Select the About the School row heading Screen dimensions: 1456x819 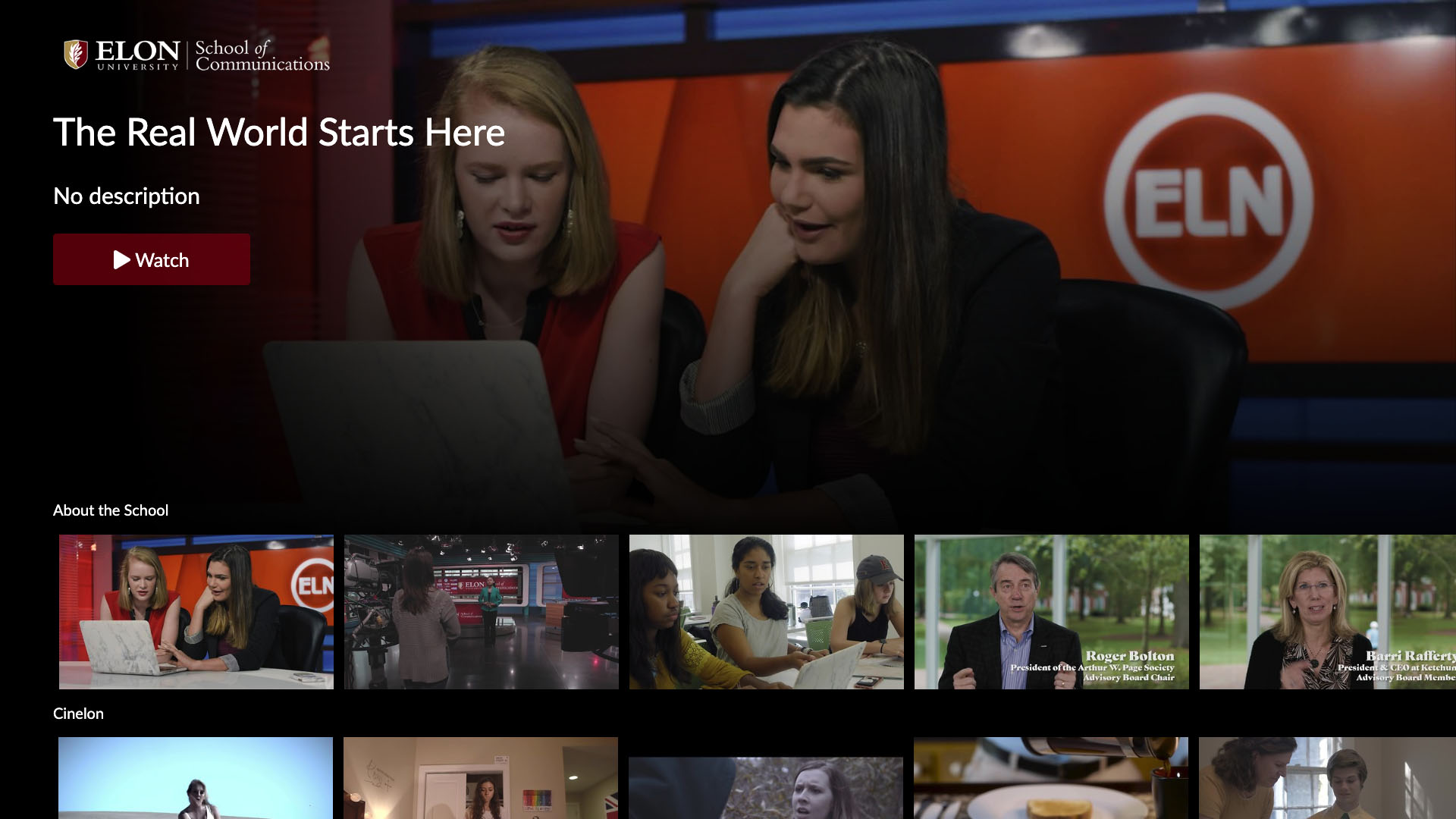pos(111,510)
